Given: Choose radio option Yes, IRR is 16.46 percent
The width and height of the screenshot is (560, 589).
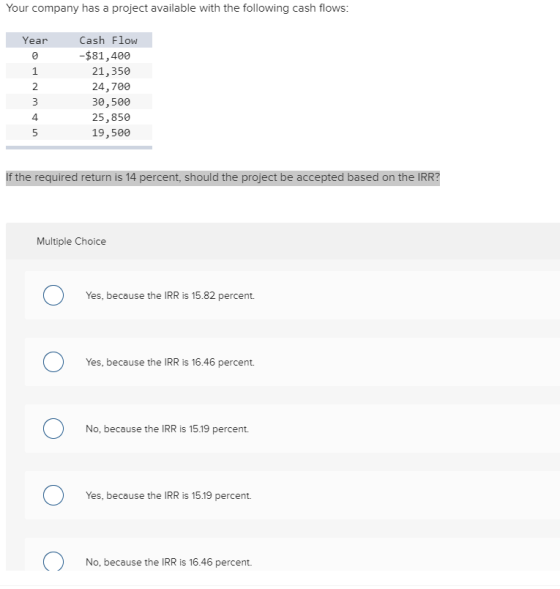Looking at the screenshot, I should (x=53, y=362).
